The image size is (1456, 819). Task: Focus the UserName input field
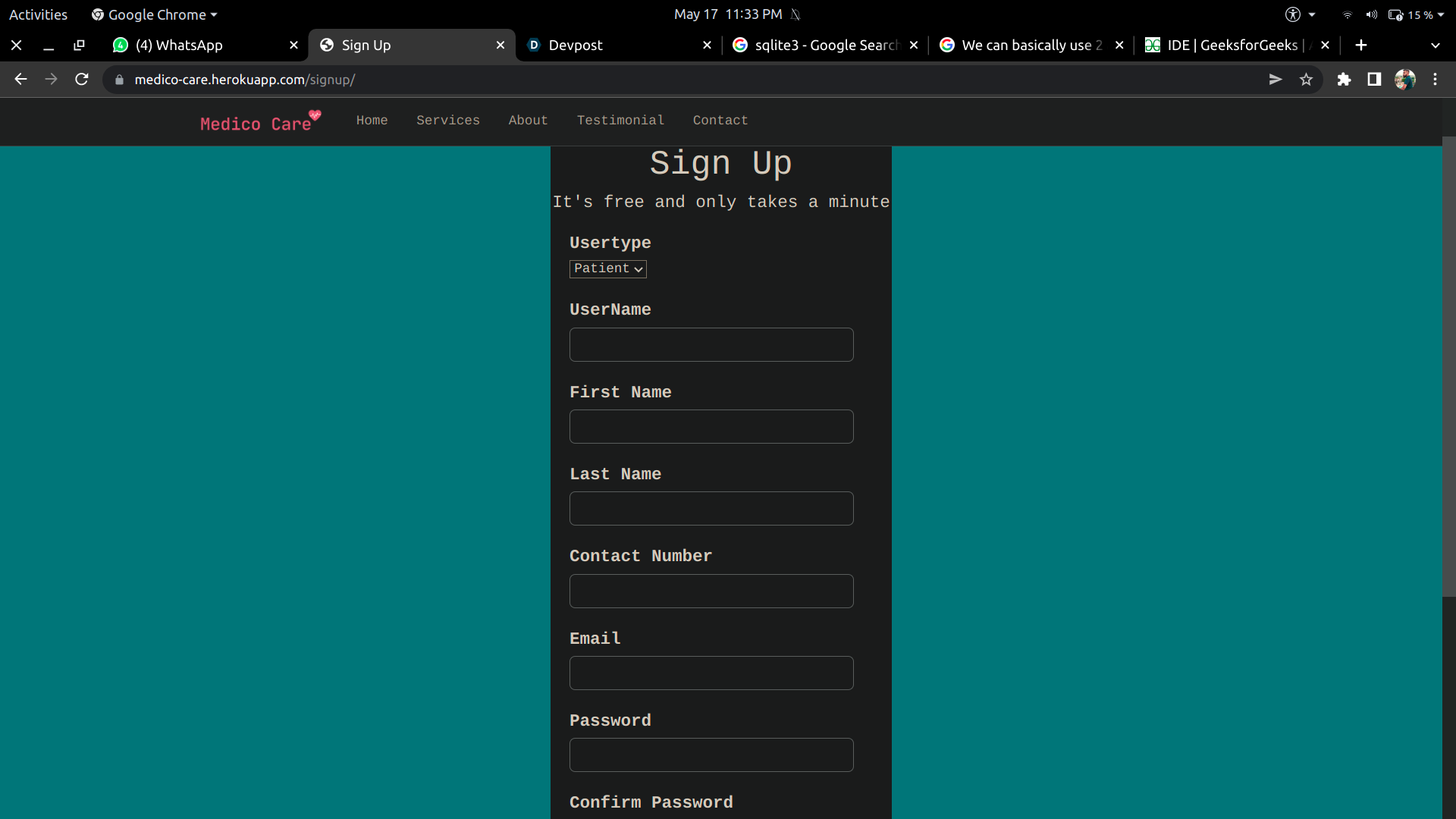(x=711, y=345)
